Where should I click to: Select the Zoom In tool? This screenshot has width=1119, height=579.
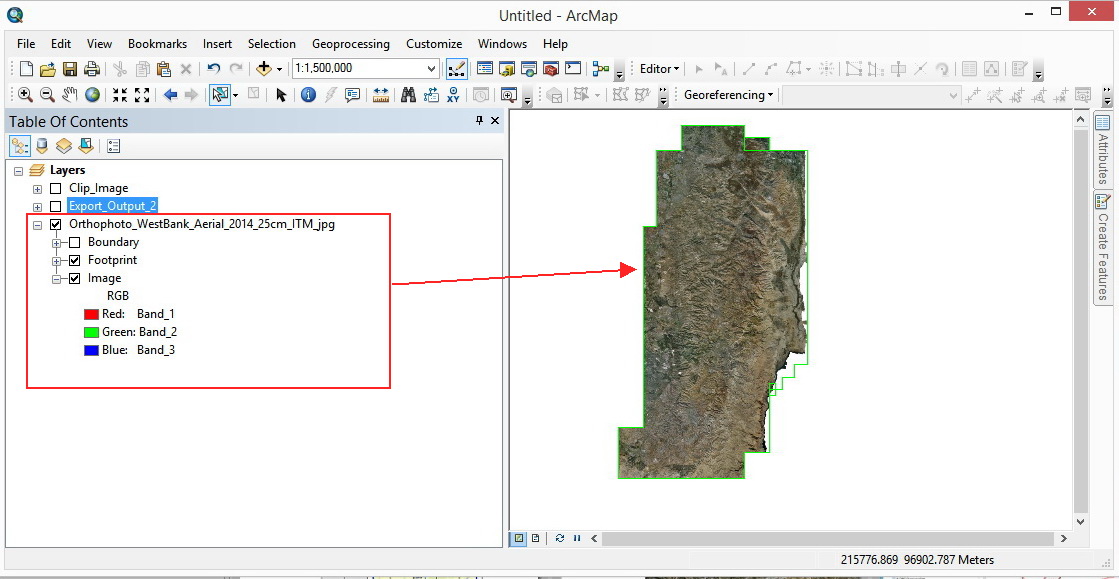[x=24, y=94]
